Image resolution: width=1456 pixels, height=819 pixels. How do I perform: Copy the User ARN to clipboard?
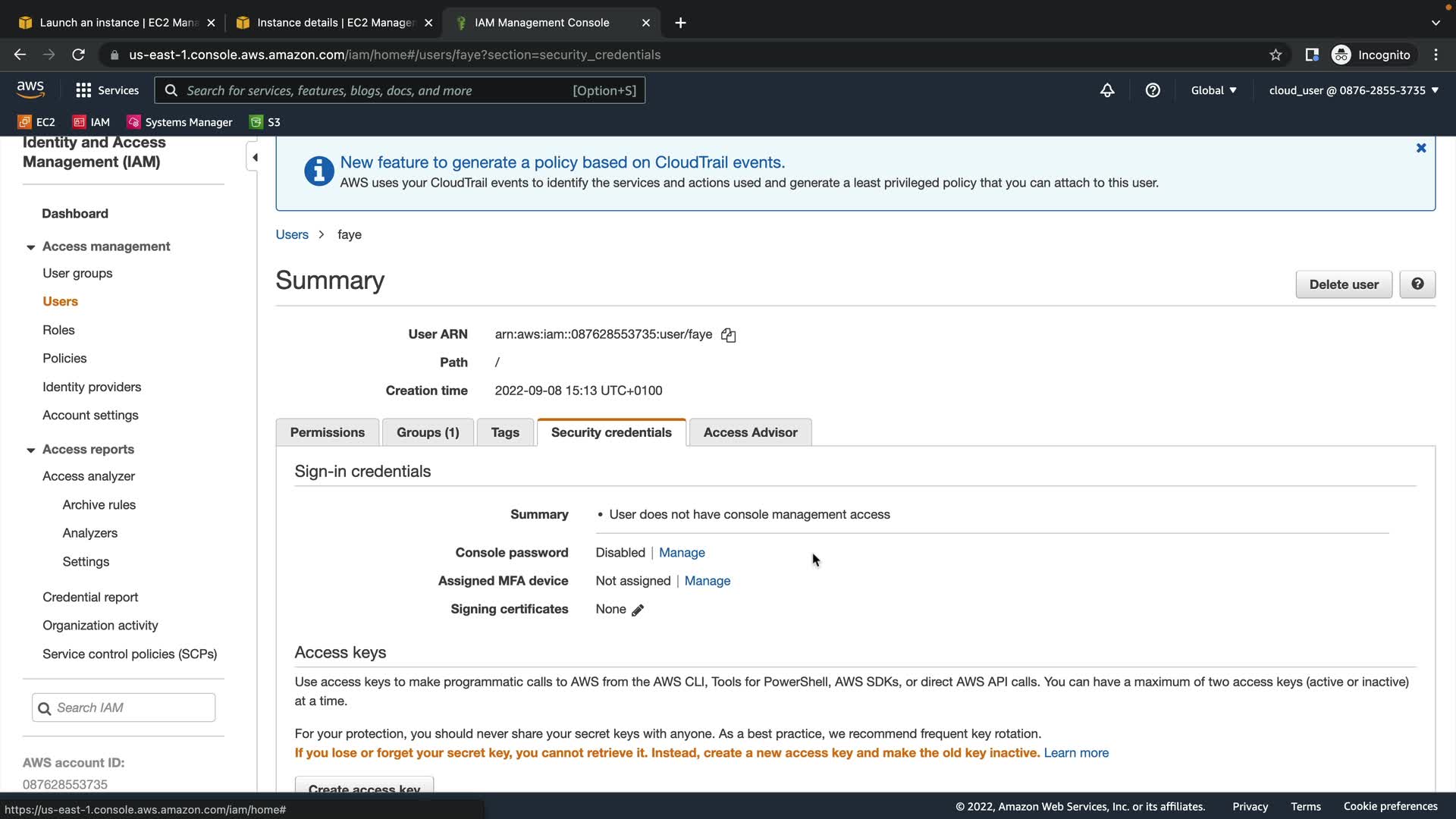click(x=728, y=334)
